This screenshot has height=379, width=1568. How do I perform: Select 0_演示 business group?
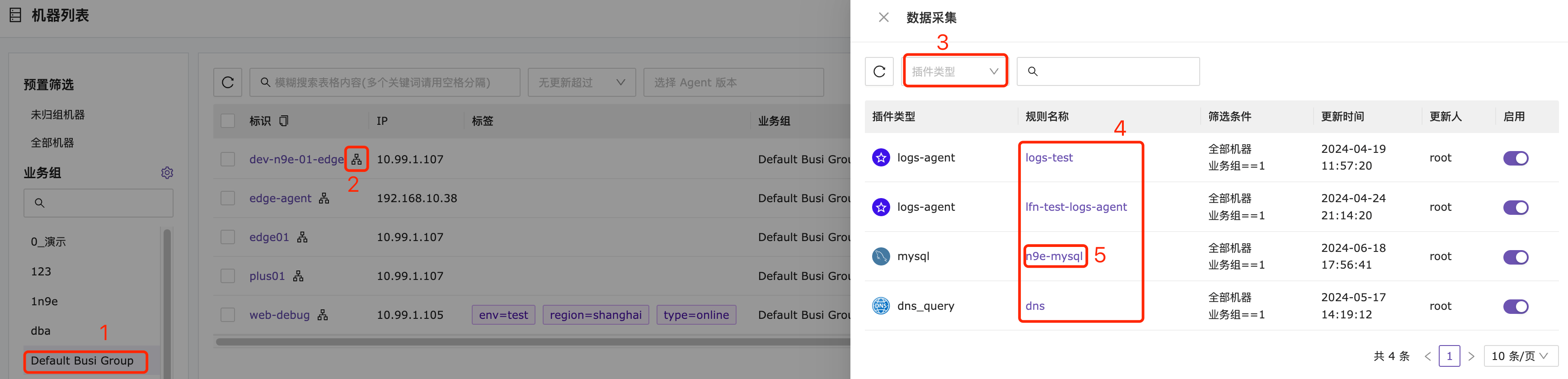tap(48, 242)
